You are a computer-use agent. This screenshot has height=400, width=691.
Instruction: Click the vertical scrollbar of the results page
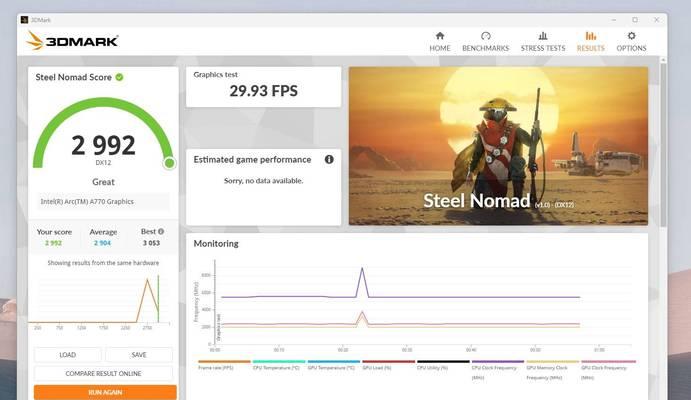coord(663,145)
